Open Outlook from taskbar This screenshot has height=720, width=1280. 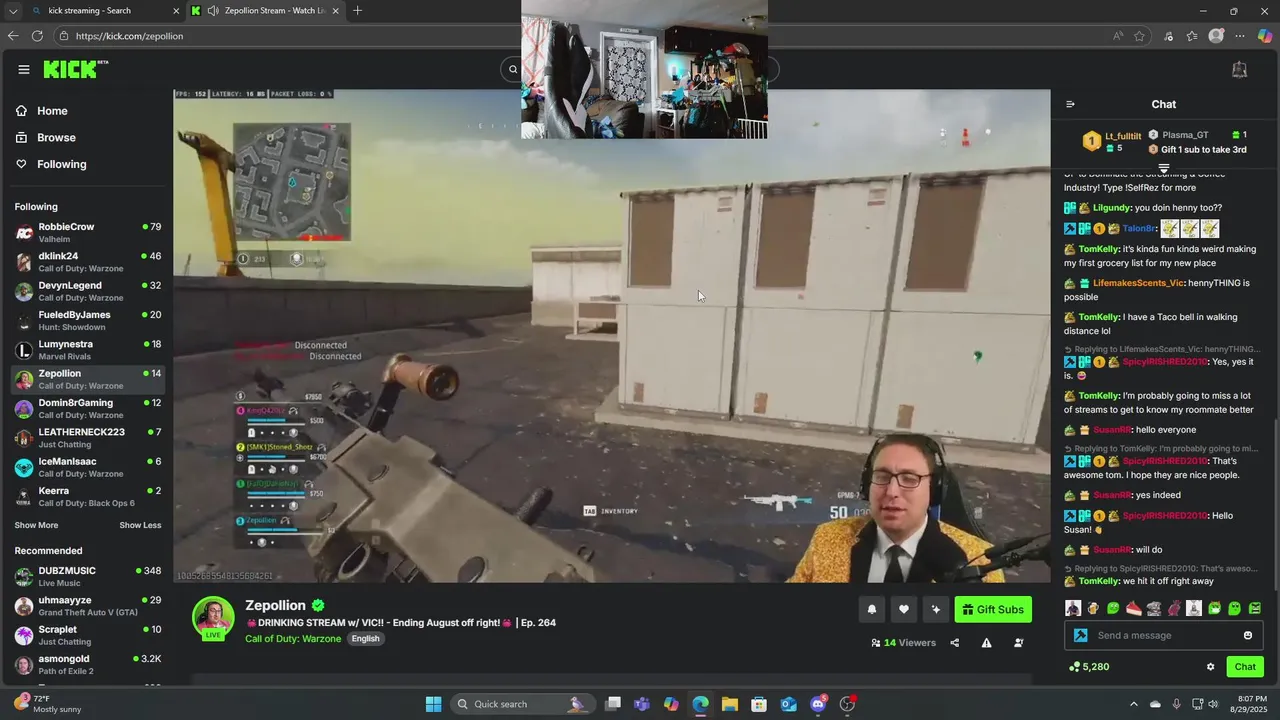[x=788, y=704]
